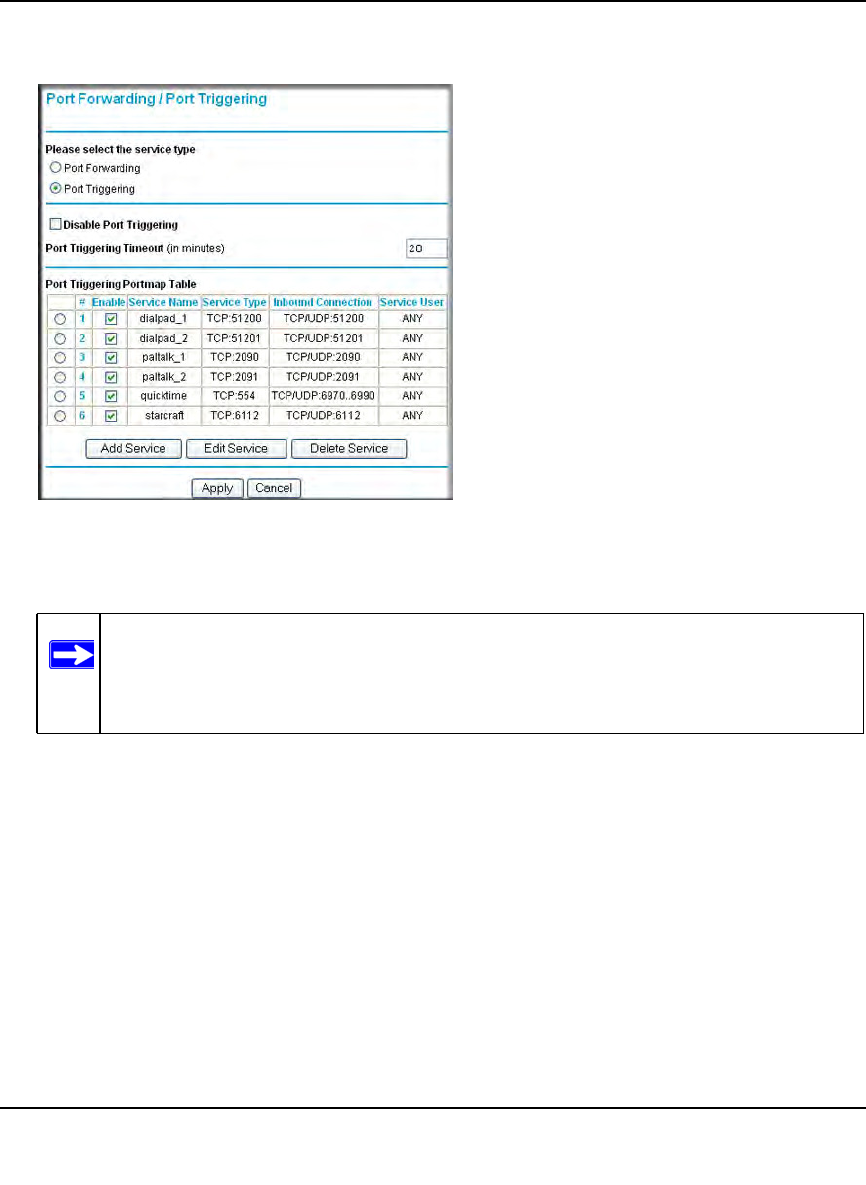Check the Disable Port Triggering checkbox
Viewport: 866px width, 1185px height.
coord(55,224)
